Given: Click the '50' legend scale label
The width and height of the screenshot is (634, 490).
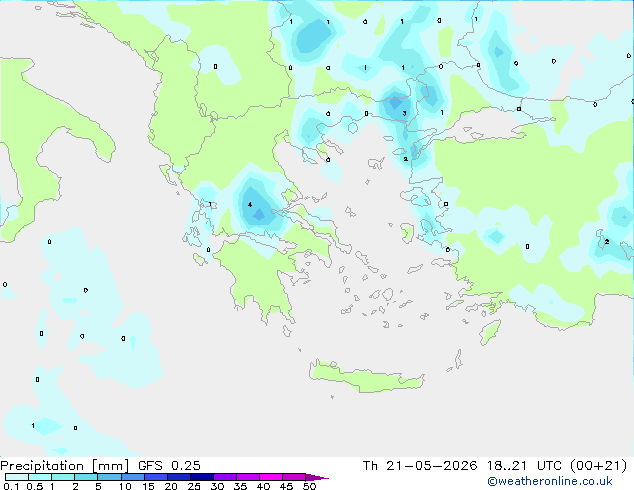Looking at the screenshot, I should pos(309,486).
